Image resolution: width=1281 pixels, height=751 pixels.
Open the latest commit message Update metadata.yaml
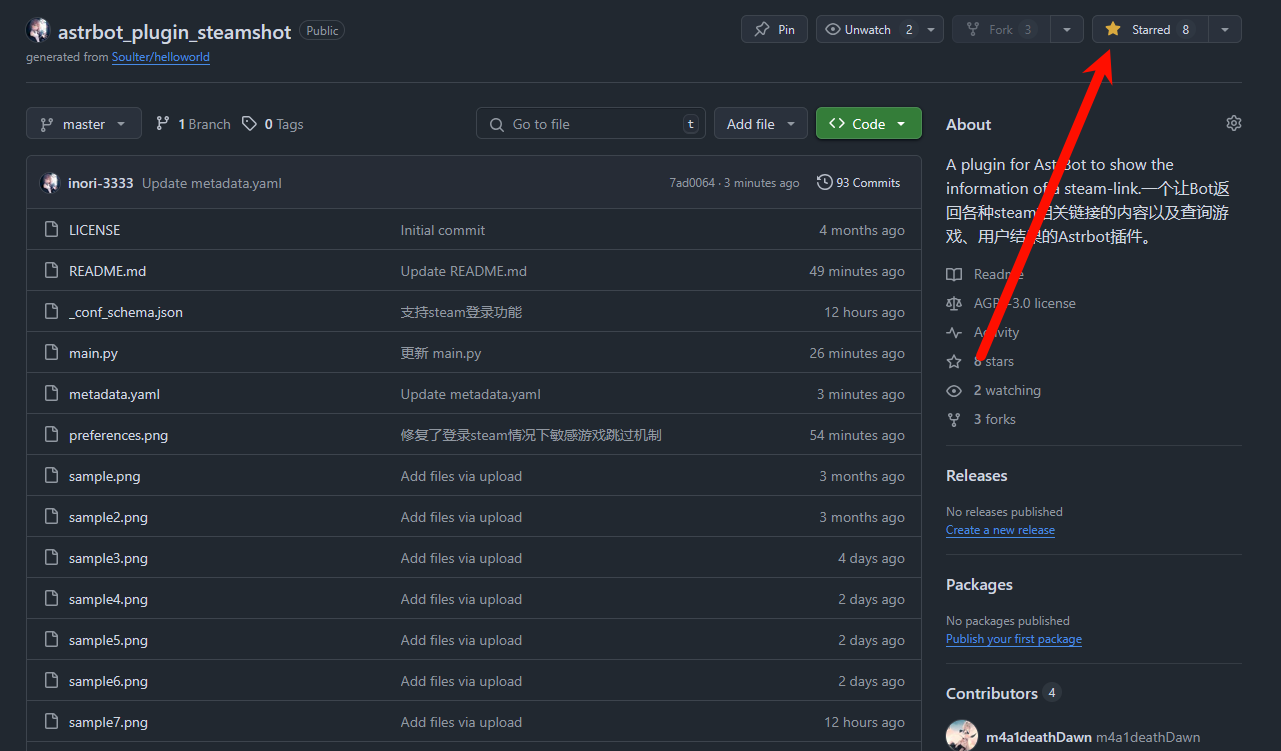click(x=212, y=183)
